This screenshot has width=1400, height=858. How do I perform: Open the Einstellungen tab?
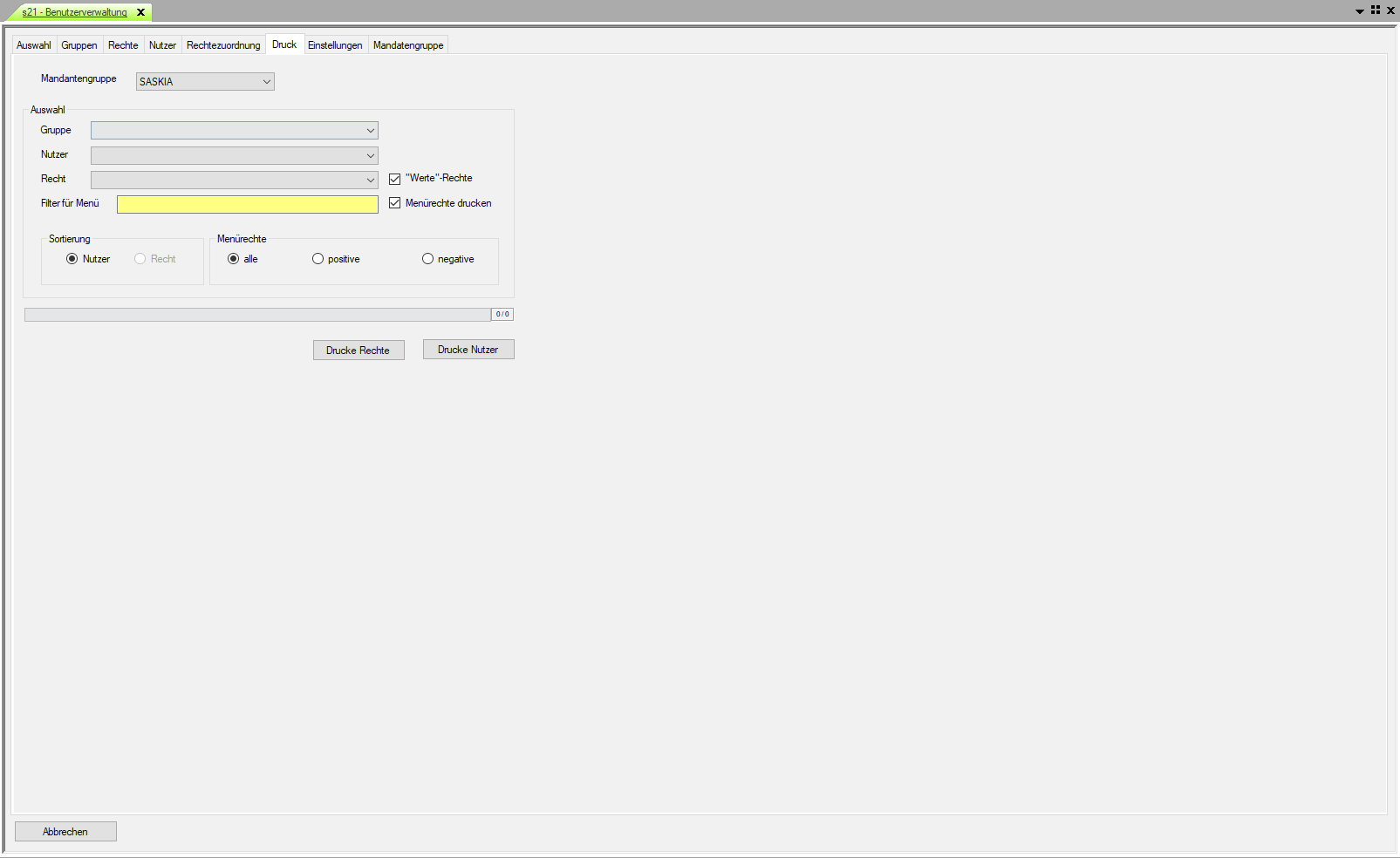[x=335, y=45]
